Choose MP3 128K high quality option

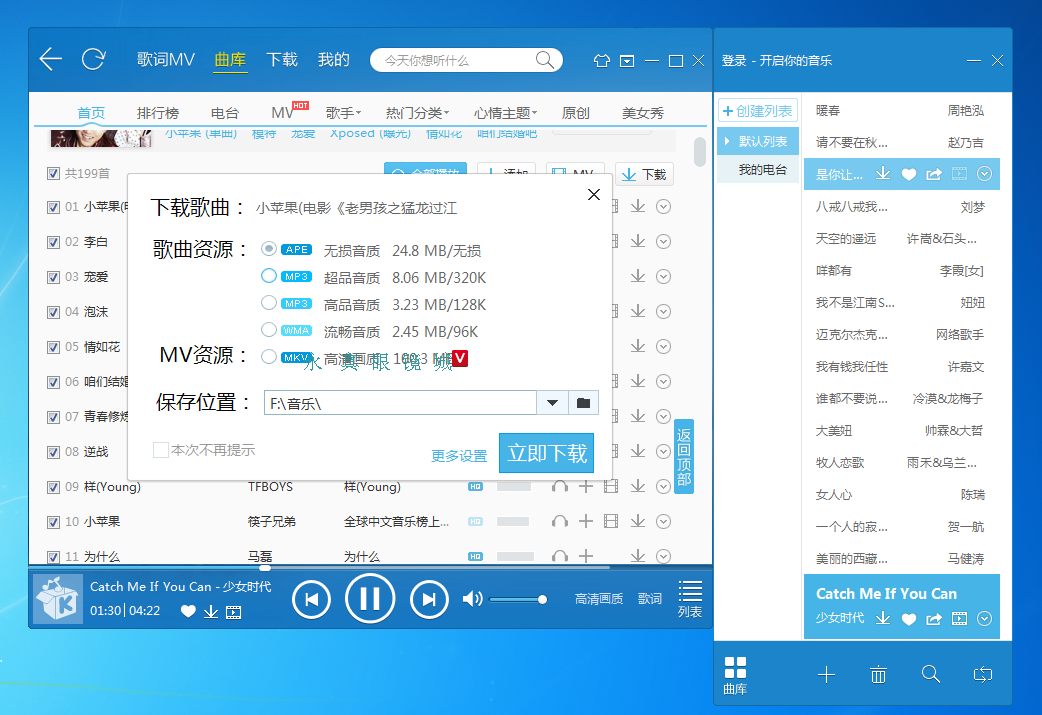tap(268, 303)
